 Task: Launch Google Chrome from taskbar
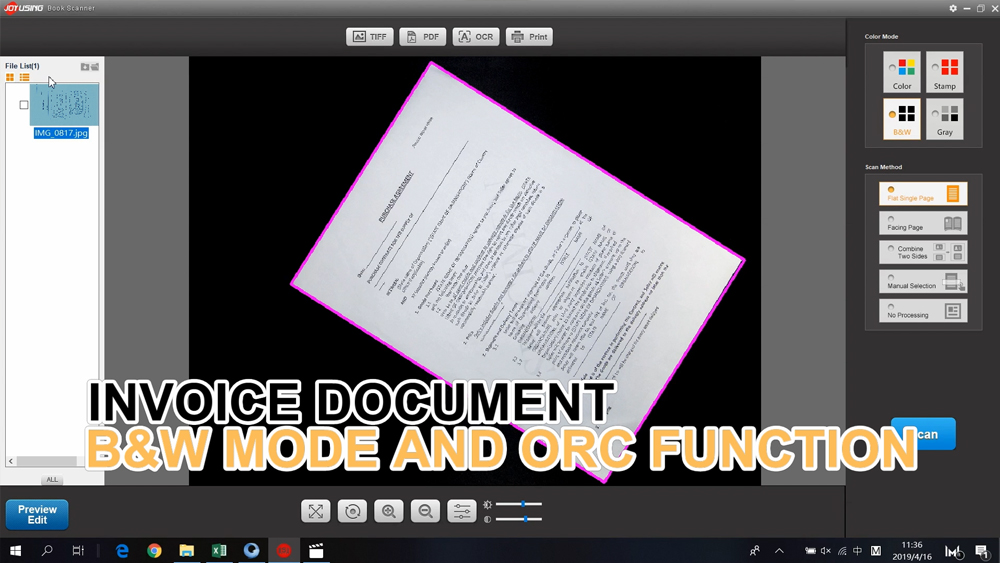pyautogui.click(x=154, y=550)
